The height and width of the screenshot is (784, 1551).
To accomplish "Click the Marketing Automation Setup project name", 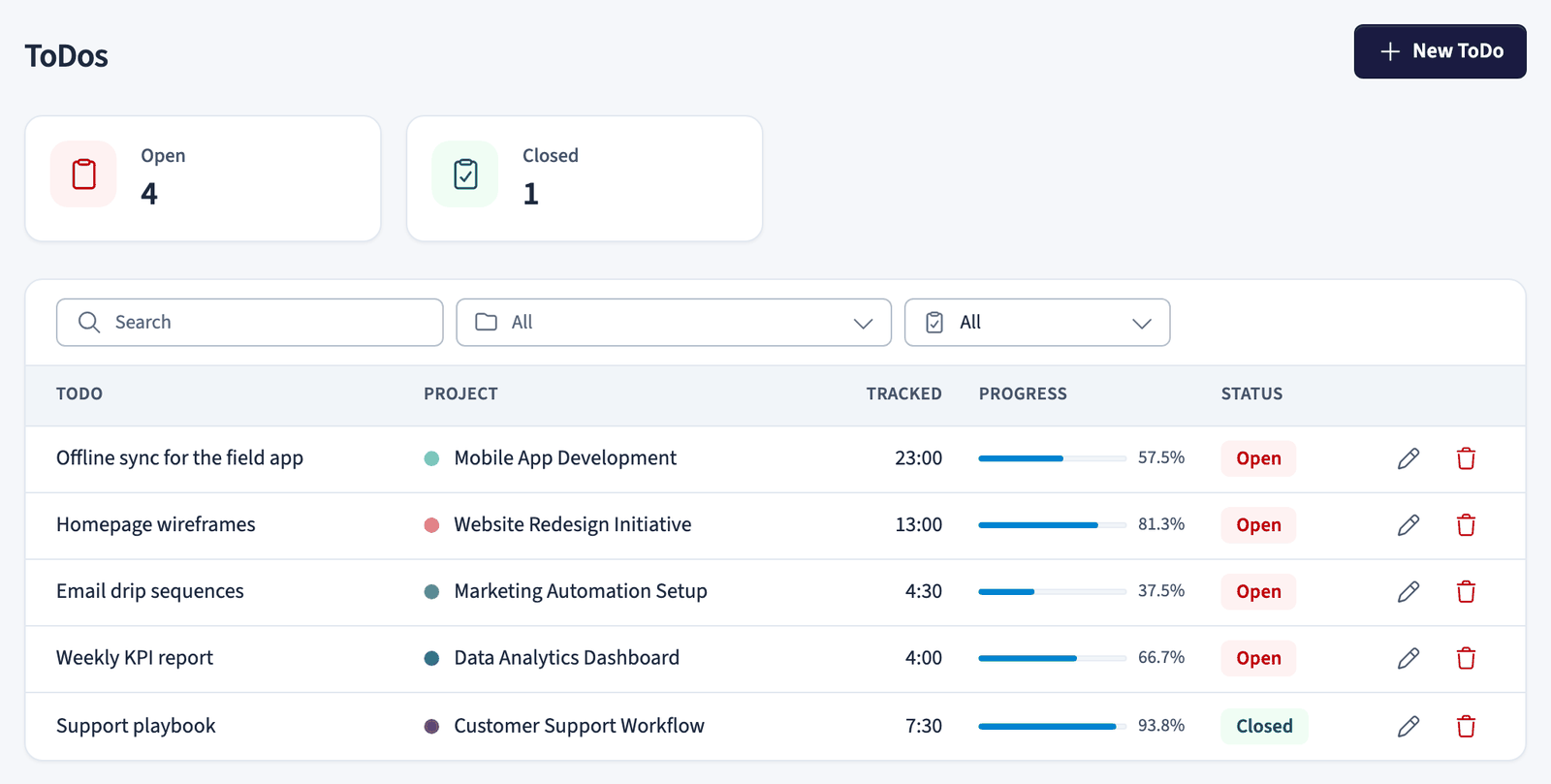I will coord(581,592).
